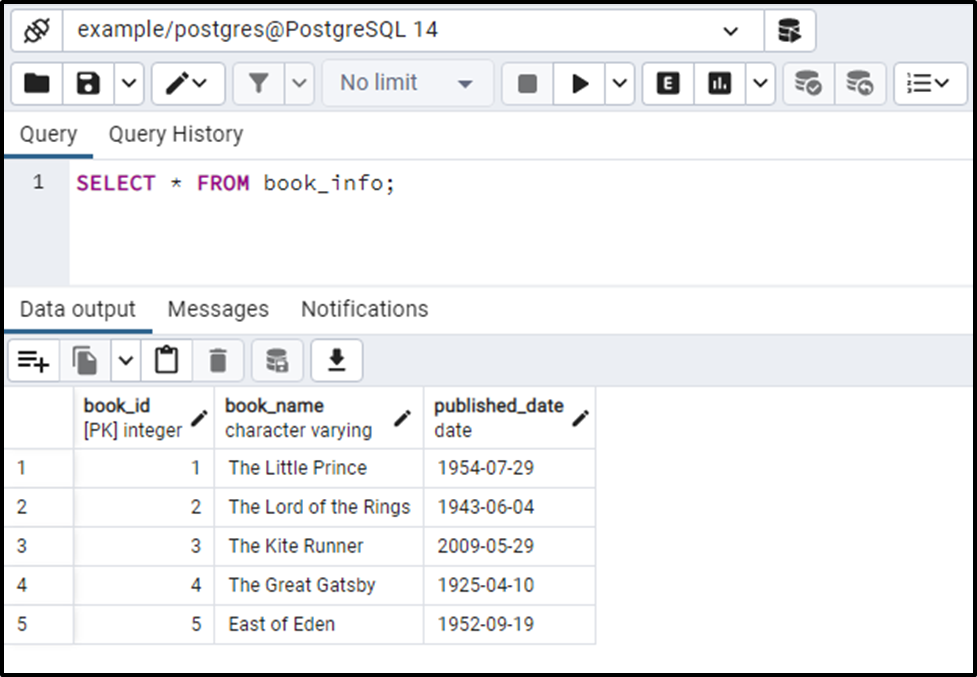The height and width of the screenshot is (677, 977).
Task: Paste rows using the clipboard icon
Action: pyautogui.click(x=166, y=360)
